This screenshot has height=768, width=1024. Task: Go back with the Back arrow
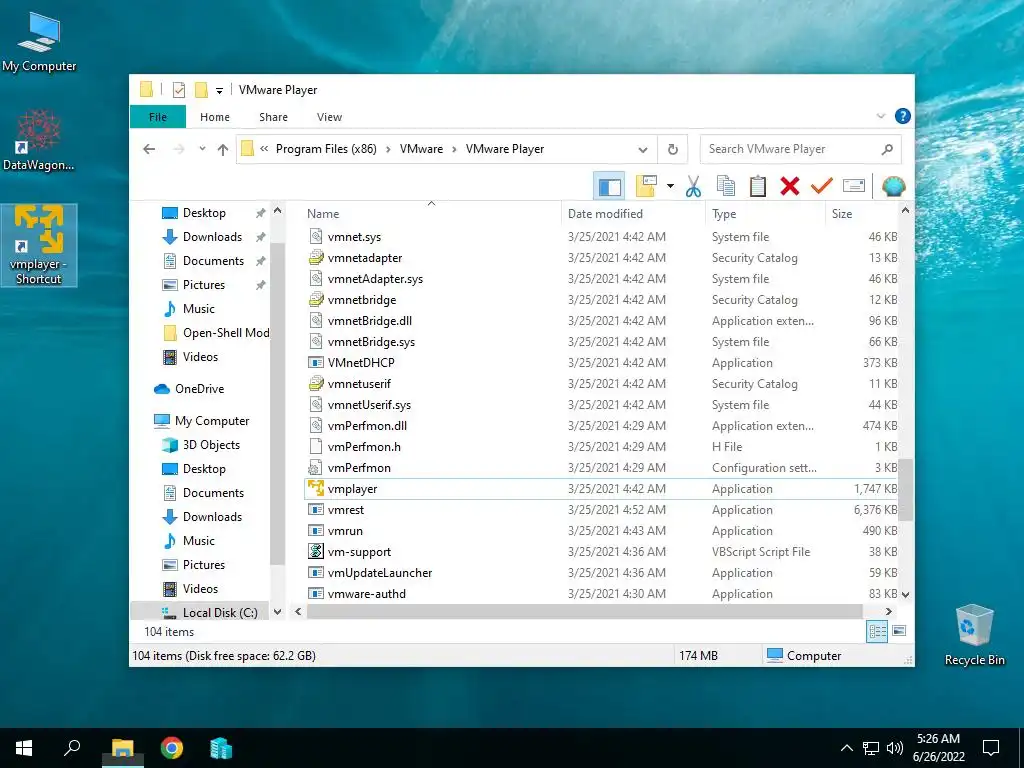coord(150,149)
